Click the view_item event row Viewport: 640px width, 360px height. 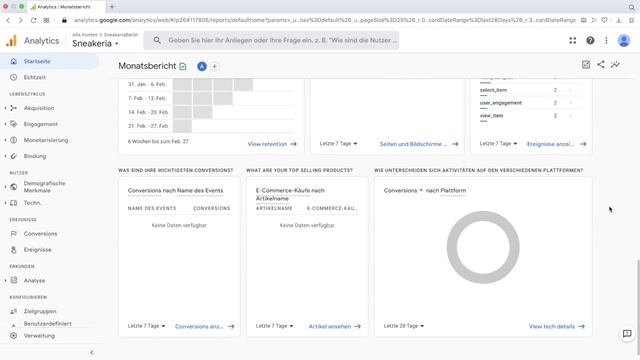point(531,116)
